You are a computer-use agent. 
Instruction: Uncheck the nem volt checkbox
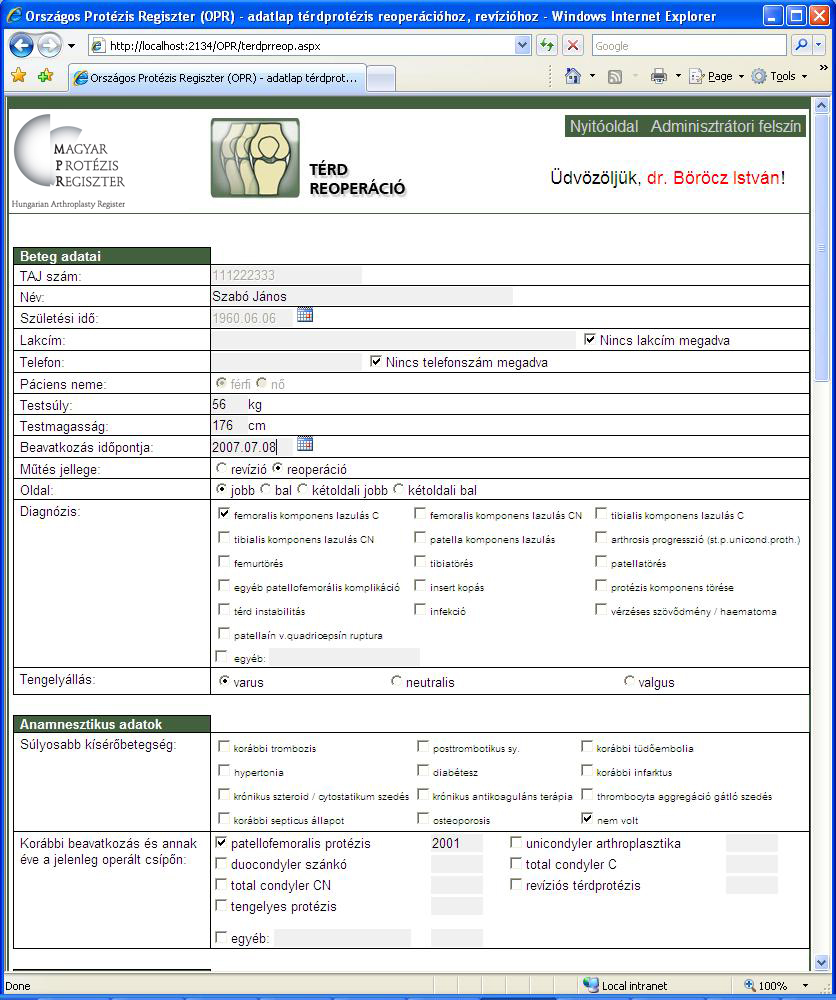(x=587, y=818)
